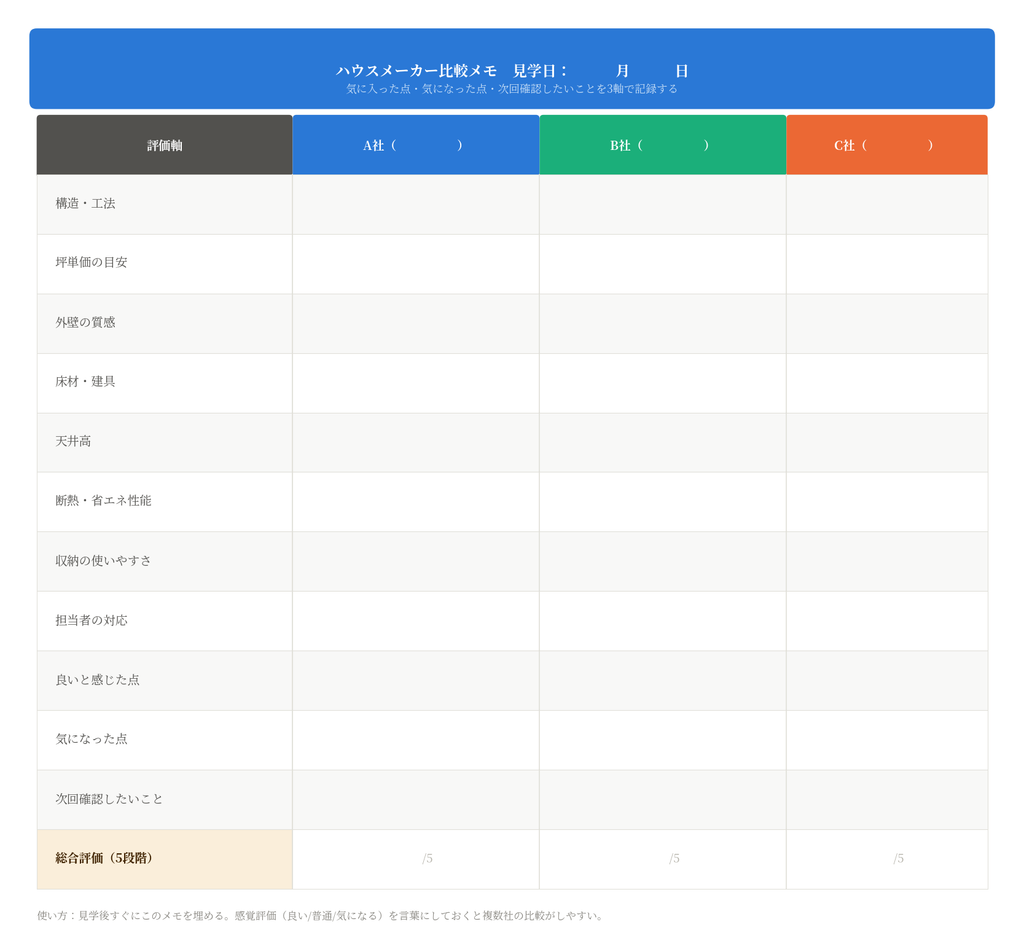
Task: Click the ハウスメーカー比較メモ title banner
Action: (x=512, y=69)
